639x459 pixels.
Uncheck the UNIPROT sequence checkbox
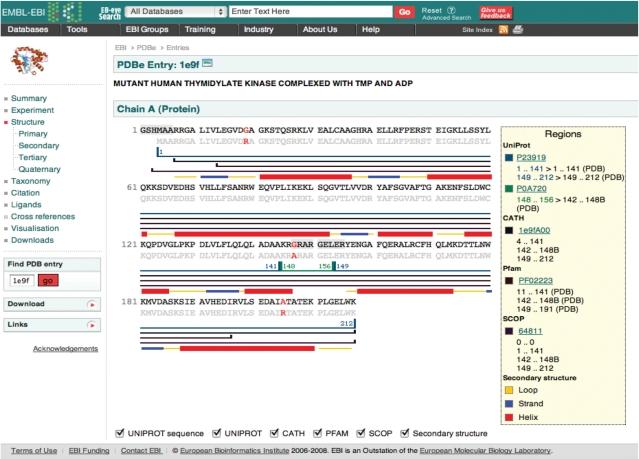pos(121,433)
